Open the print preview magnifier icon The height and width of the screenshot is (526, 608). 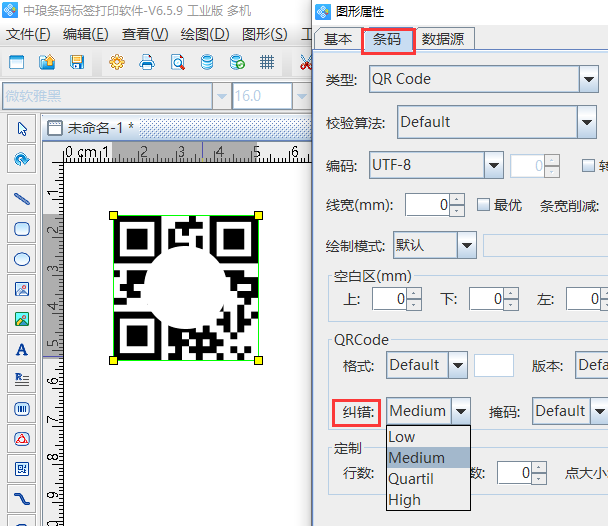(177, 62)
